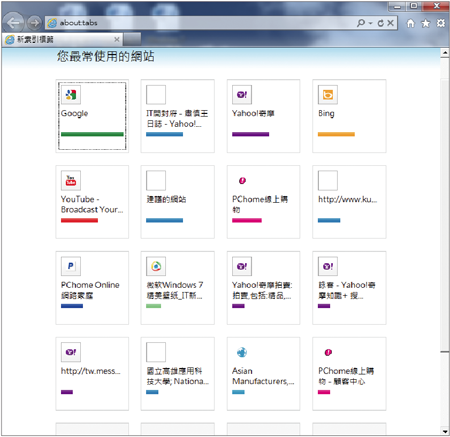Screen dimensions: 450x437
Task: Open the http://www.ku... tile
Action: pyautogui.click(x=349, y=202)
